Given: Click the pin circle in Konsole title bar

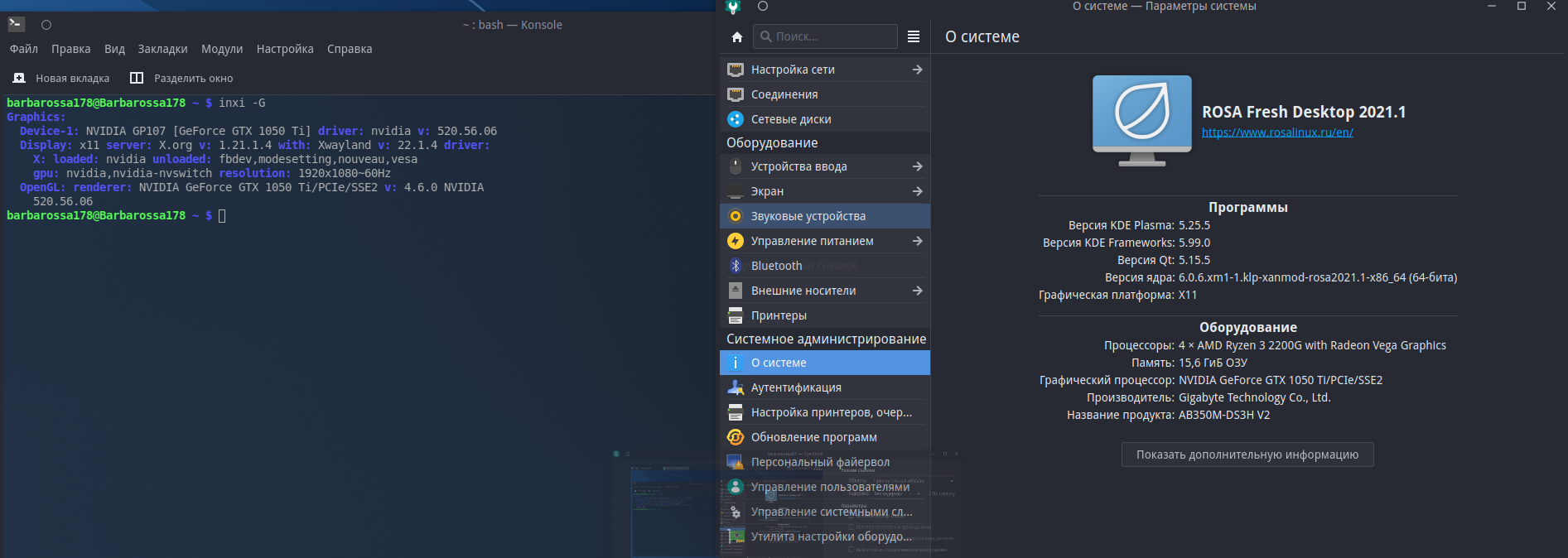Looking at the screenshot, I should (46, 25).
